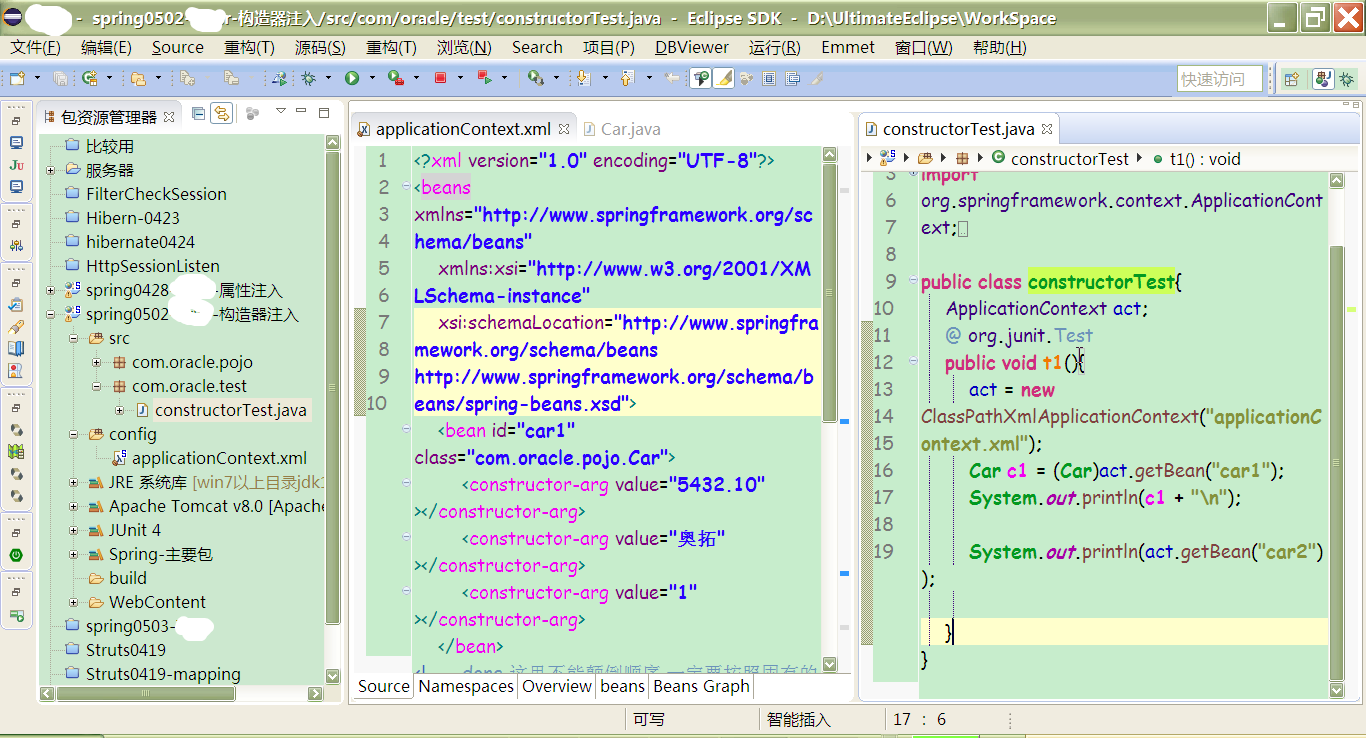Click the red Stop server toolbar icon

pos(440,78)
